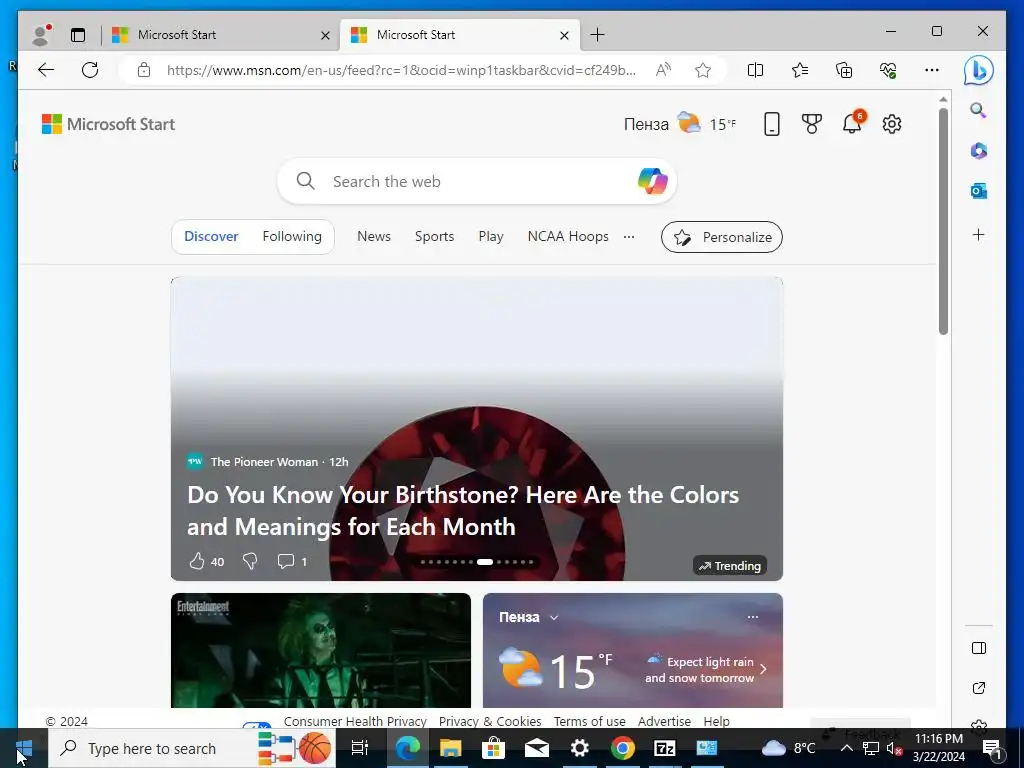Show more categories ellipsis after NCAA Hoops
This screenshot has width=1024, height=768.
pyautogui.click(x=629, y=236)
